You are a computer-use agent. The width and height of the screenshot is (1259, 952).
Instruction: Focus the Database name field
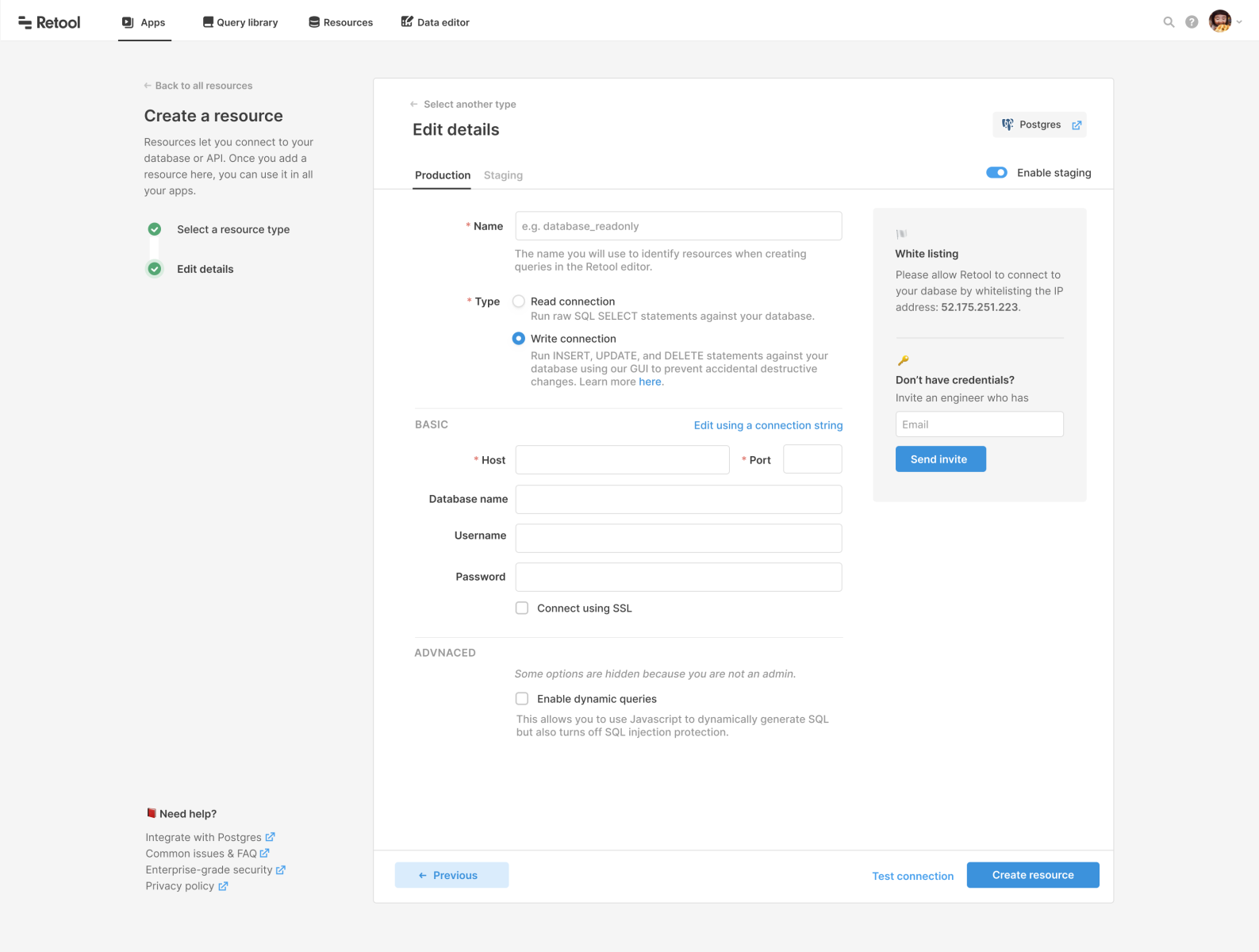point(678,500)
